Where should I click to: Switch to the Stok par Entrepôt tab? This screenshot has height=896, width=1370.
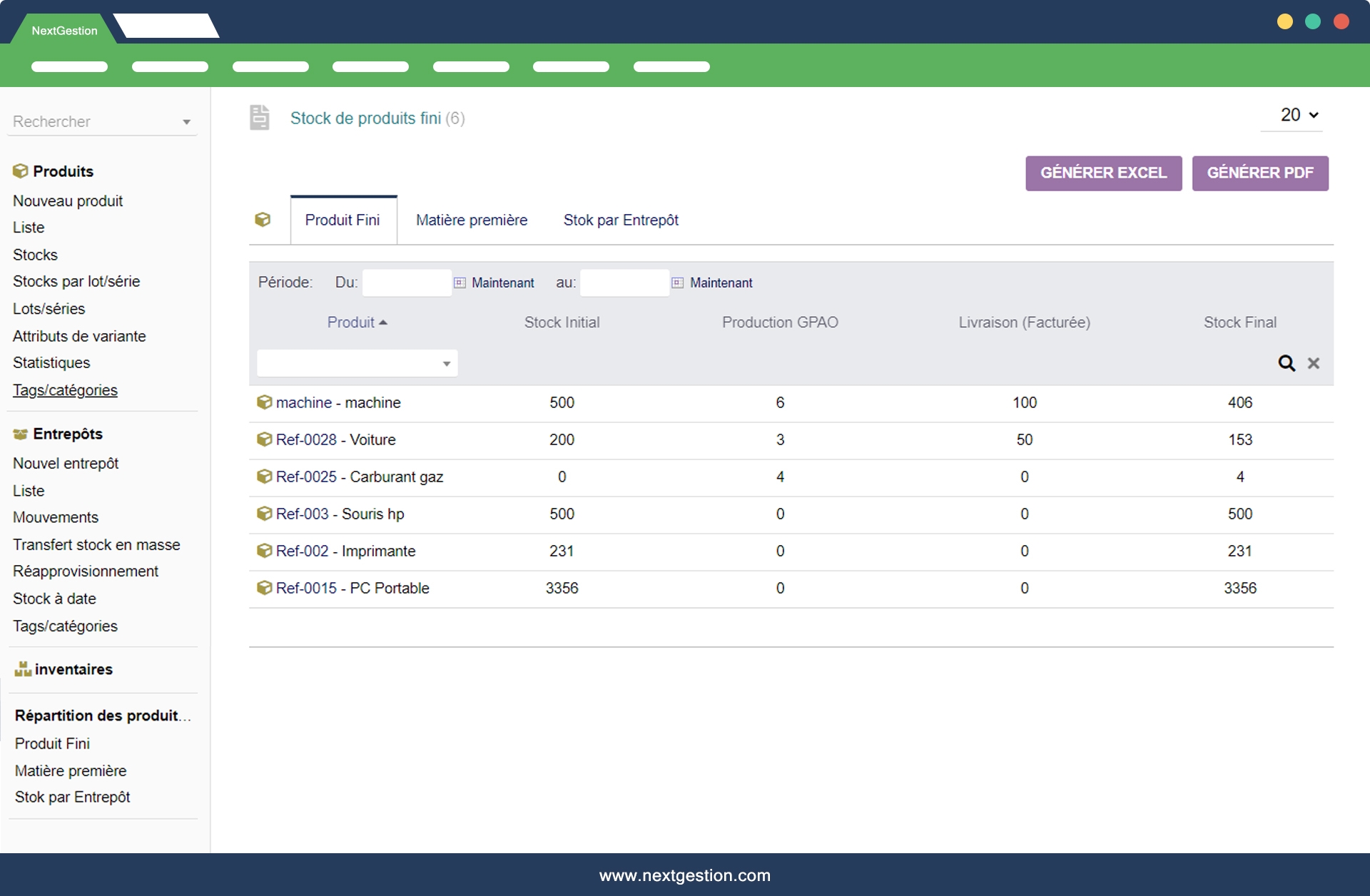(x=620, y=220)
